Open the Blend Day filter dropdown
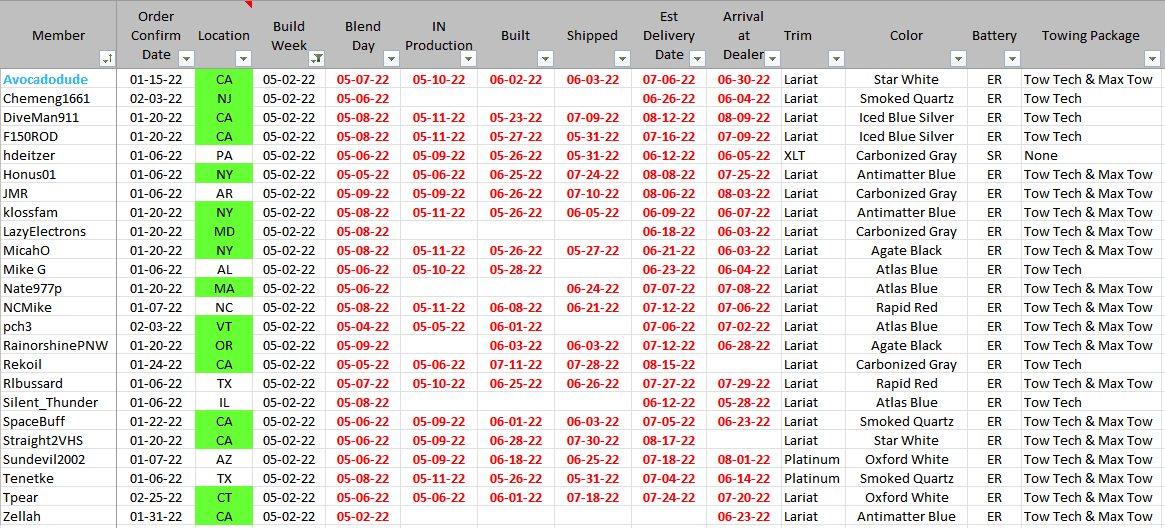 click(389, 58)
